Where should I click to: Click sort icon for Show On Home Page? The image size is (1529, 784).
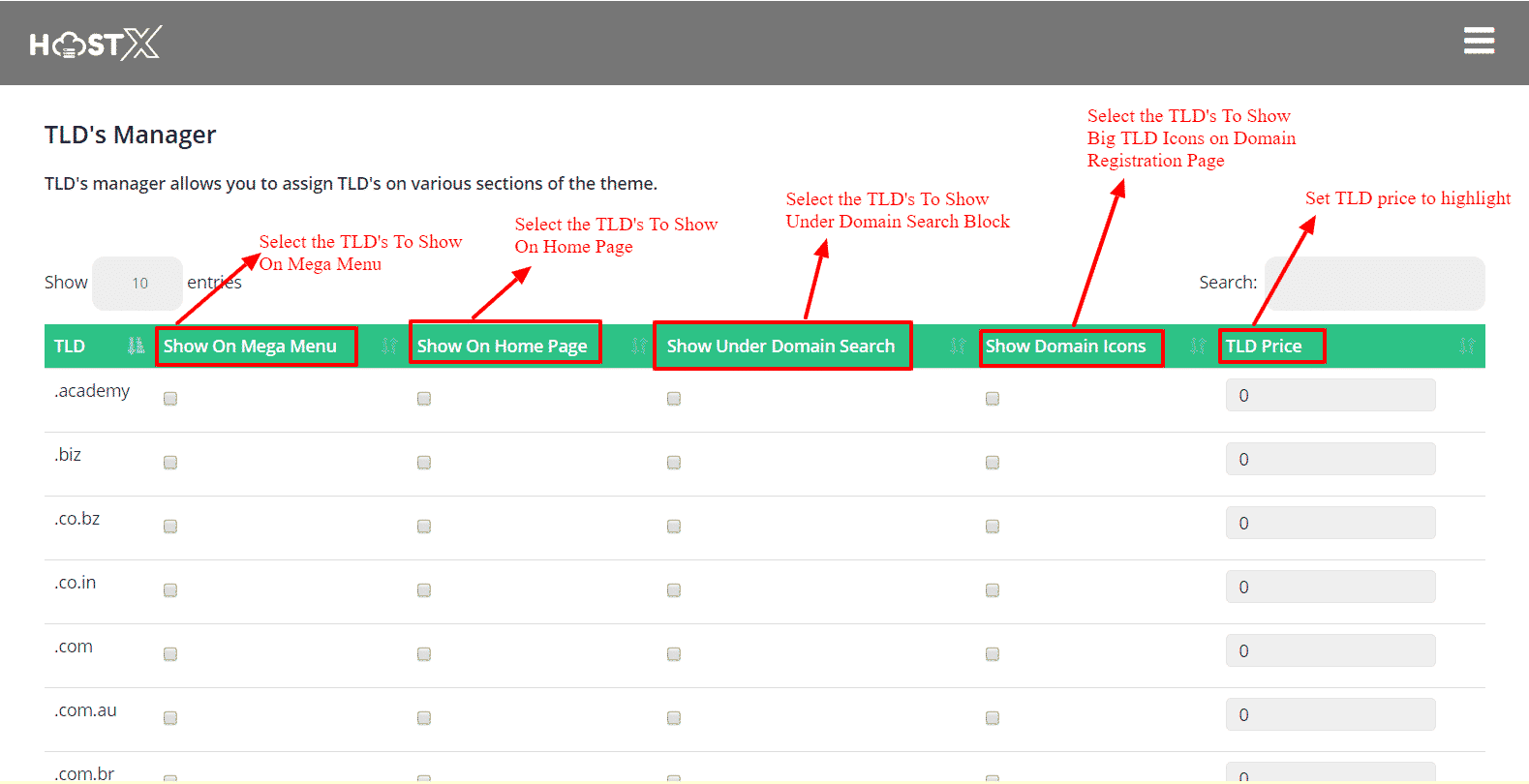coord(639,346)
